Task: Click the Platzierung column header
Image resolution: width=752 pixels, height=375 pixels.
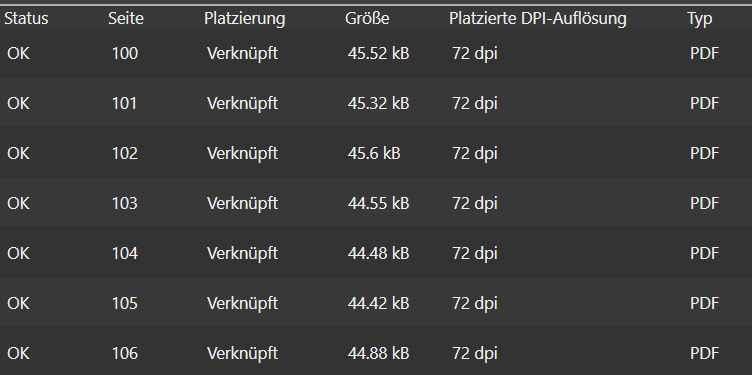Action: pos(245,19)
